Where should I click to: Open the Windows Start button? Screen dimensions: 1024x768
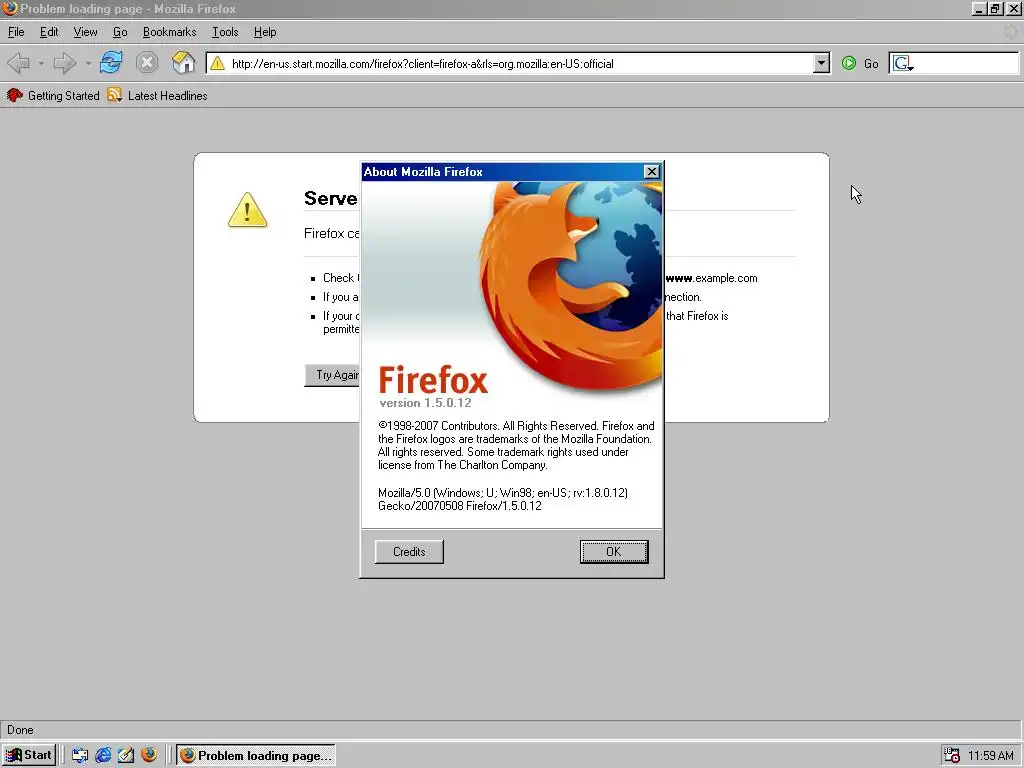pos(29,755)
